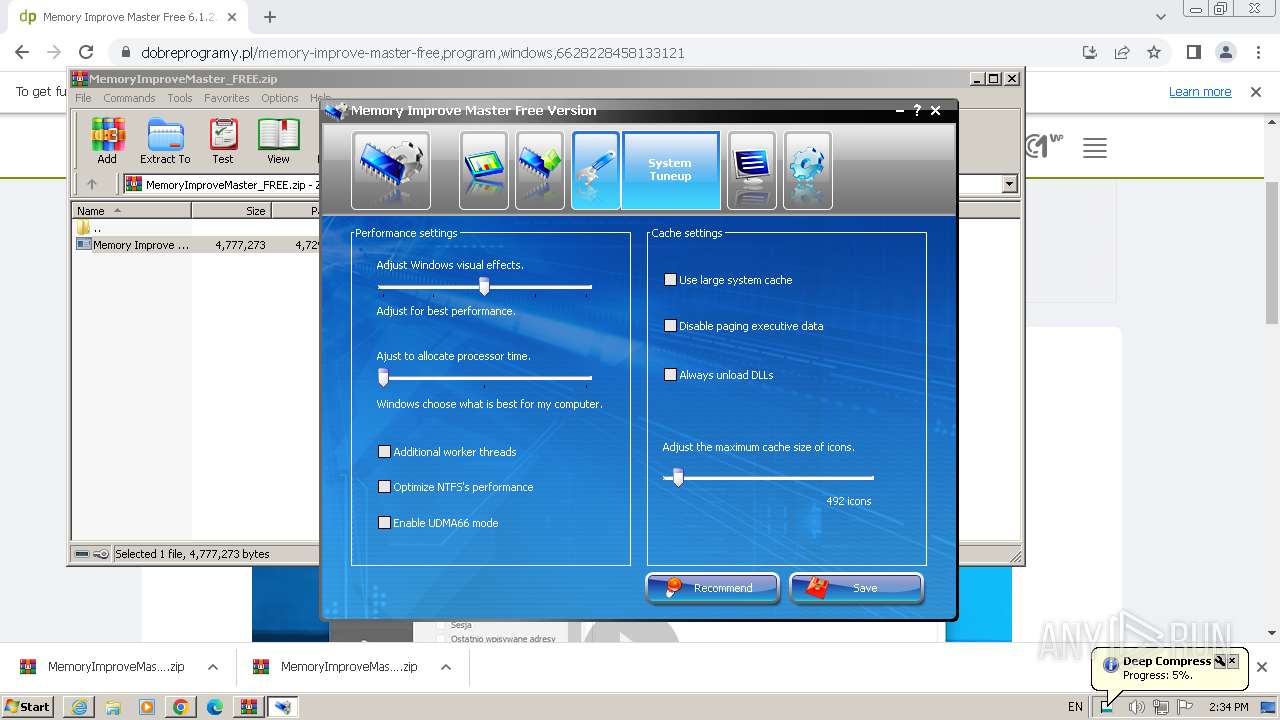Image resolution: width=1280 pixels, height=720 pixels.
Task: Expand second MemoryImproveMas download options chevron
Action: click(x=446, y=667)
